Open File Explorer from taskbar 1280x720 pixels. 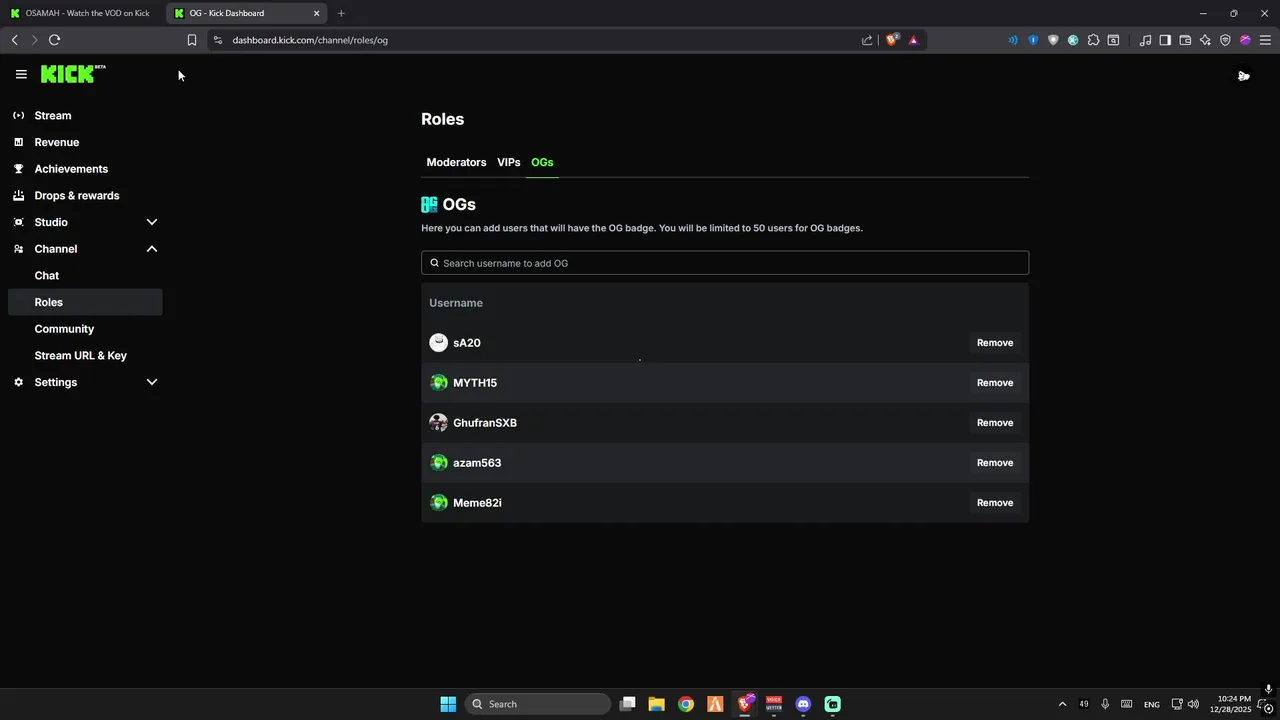click(x=656, y=704)
